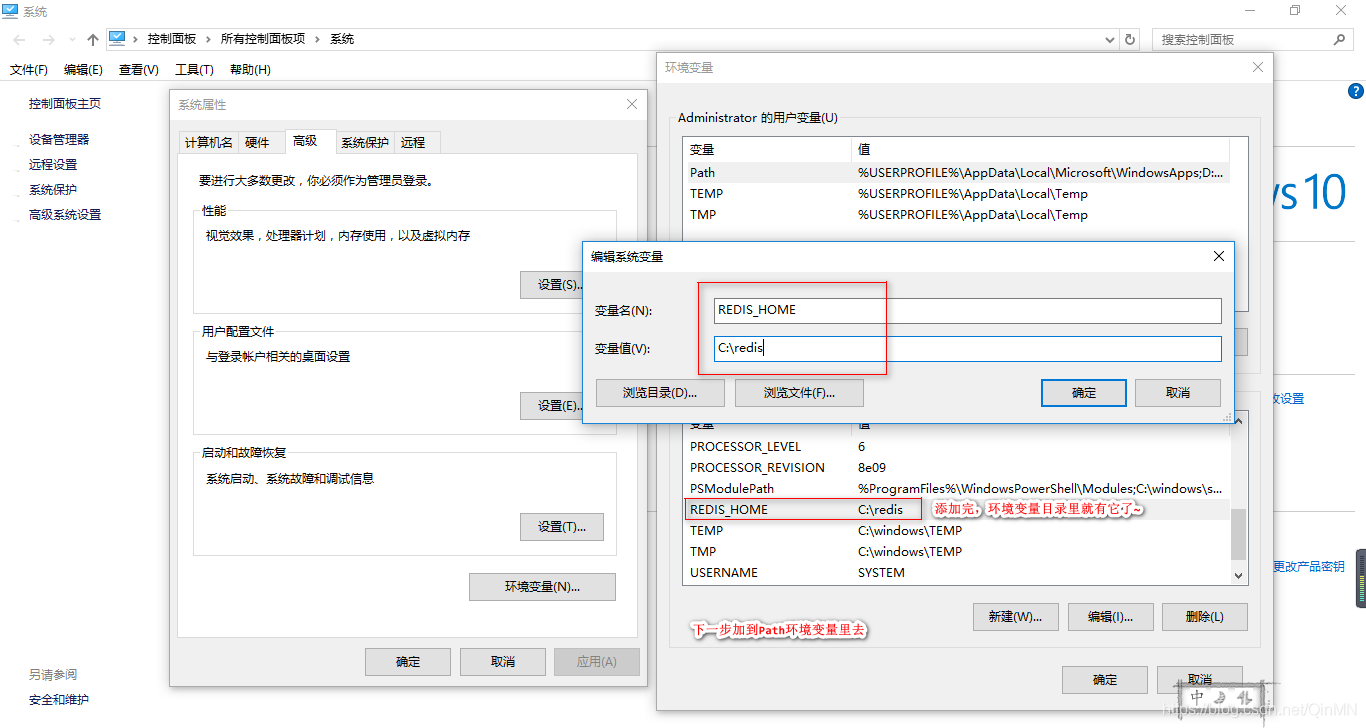The width and height of the screenshot is (1366, 728).
Task: Click 取消 in System Properties dialog
Action: pos(503,662)
